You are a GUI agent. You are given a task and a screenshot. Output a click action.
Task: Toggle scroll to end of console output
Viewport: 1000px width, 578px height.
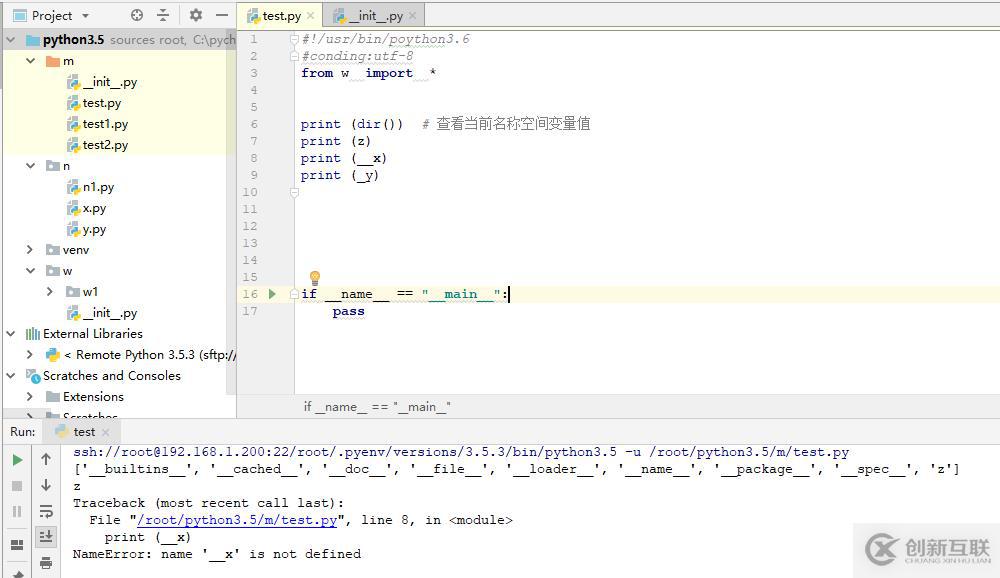(x=46, y=537)
